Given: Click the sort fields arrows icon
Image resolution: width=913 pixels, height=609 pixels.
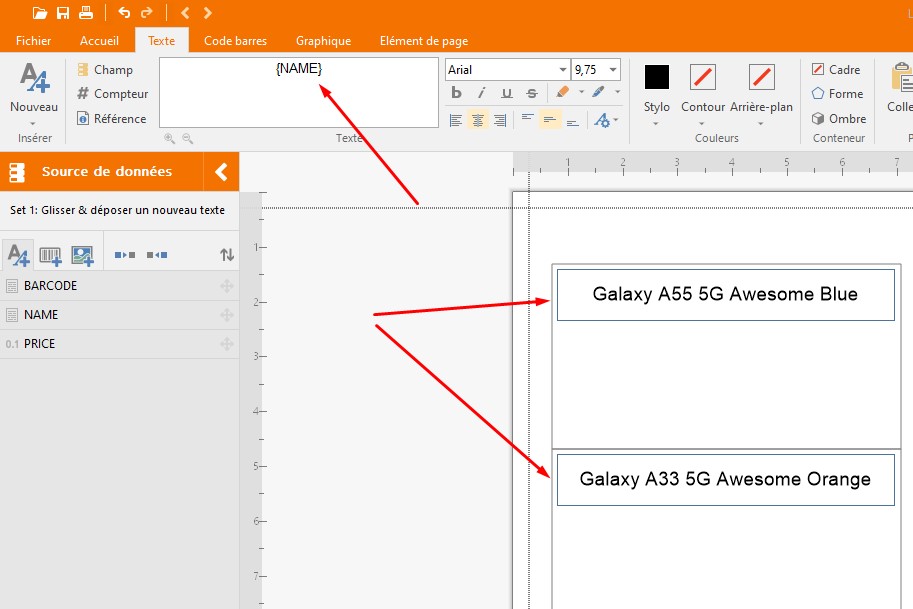Looking at the screenshot, I should click(x=227, y=256).
